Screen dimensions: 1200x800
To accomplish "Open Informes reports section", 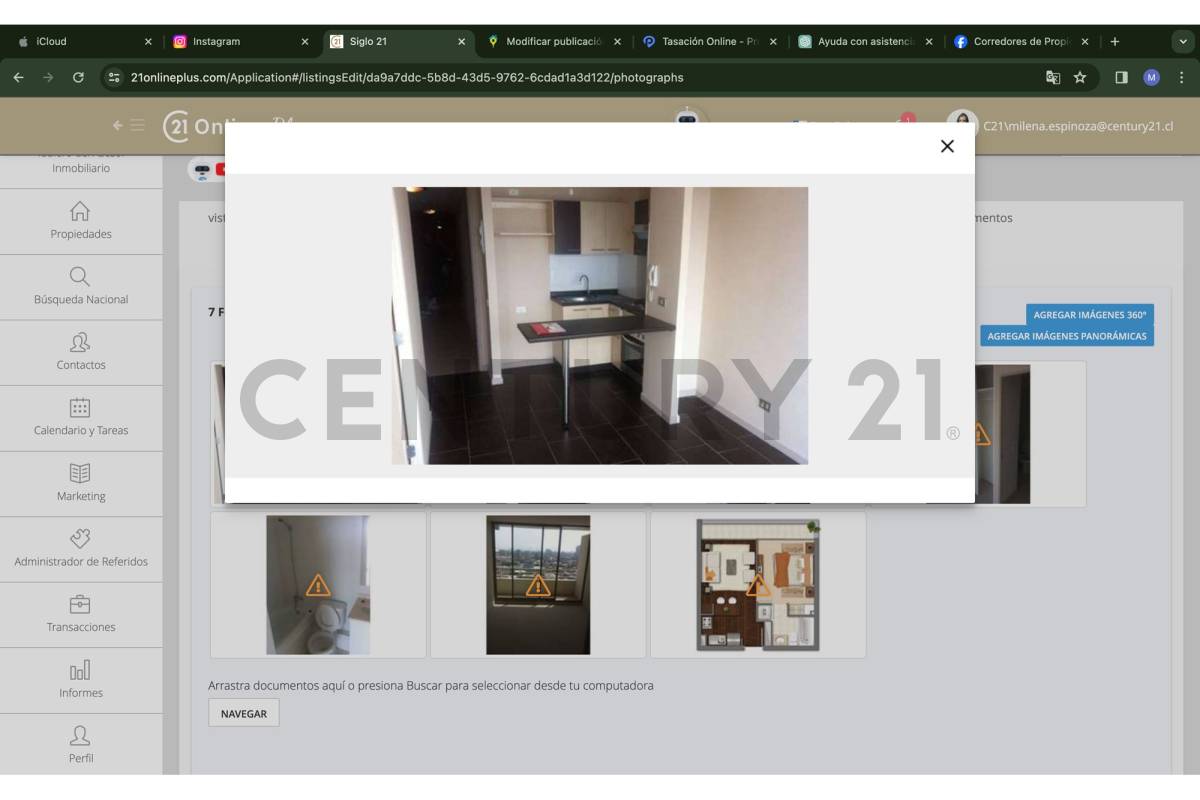I will pos(81,680).
